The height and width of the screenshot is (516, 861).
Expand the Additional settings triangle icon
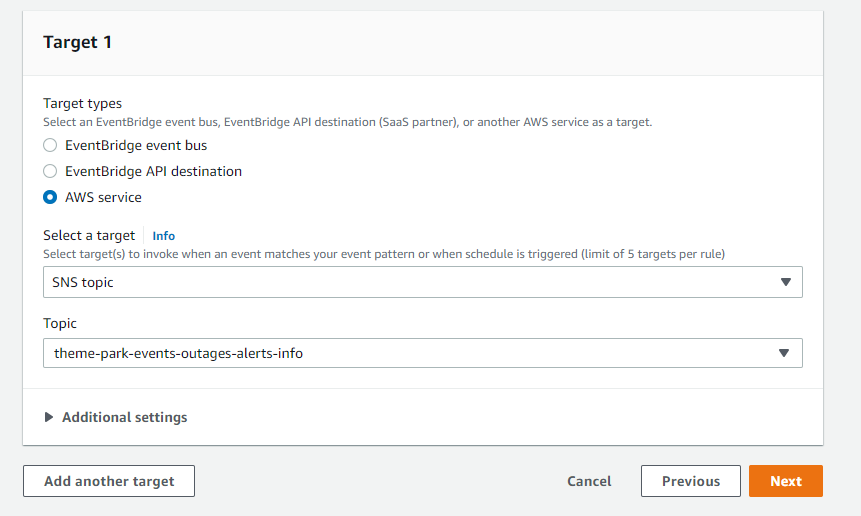[48, 417]
